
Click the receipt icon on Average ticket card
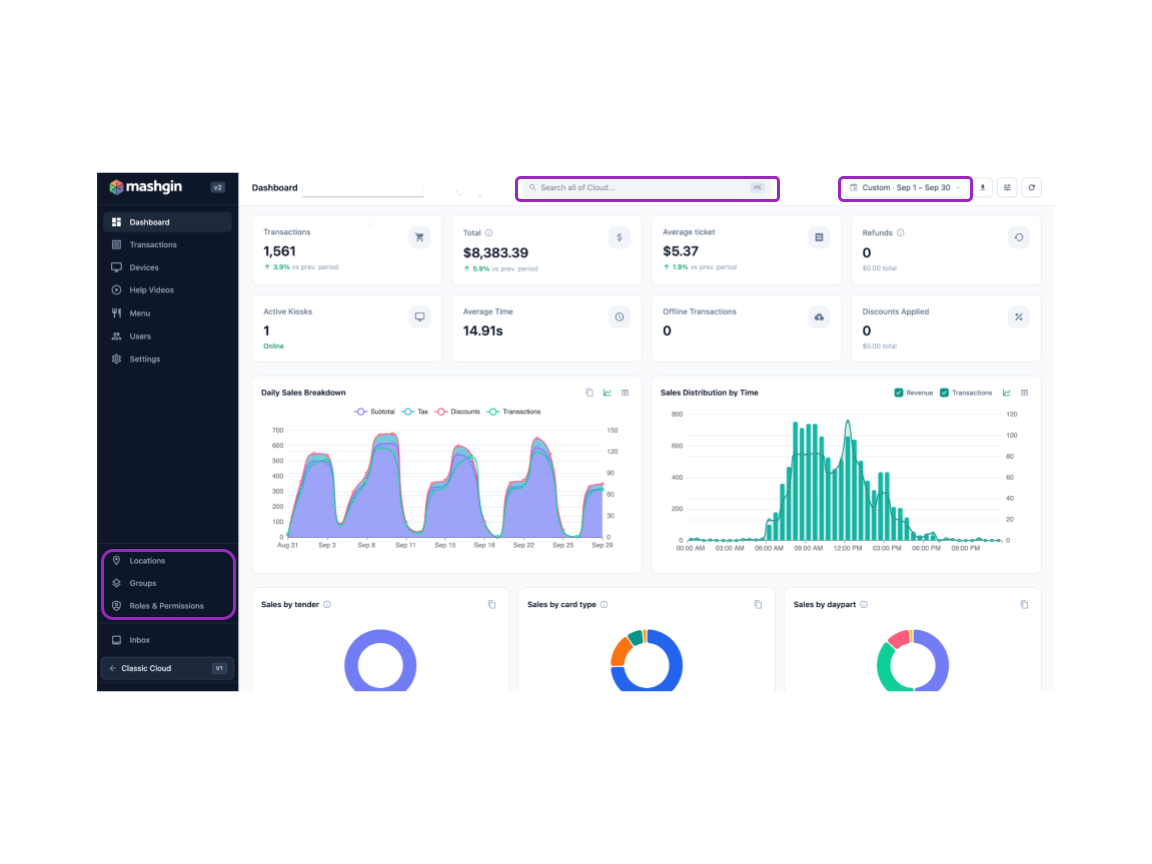pyautogui.click(x=819, y=237)
